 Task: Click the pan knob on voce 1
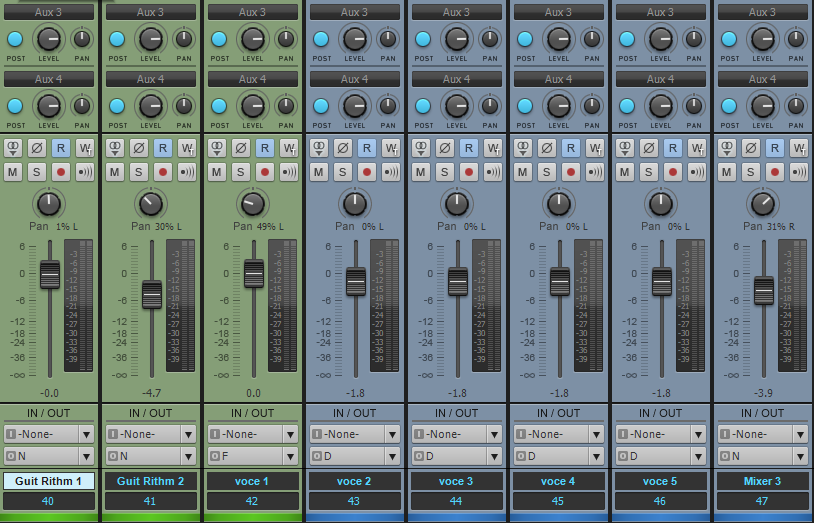tap(253, 204)
